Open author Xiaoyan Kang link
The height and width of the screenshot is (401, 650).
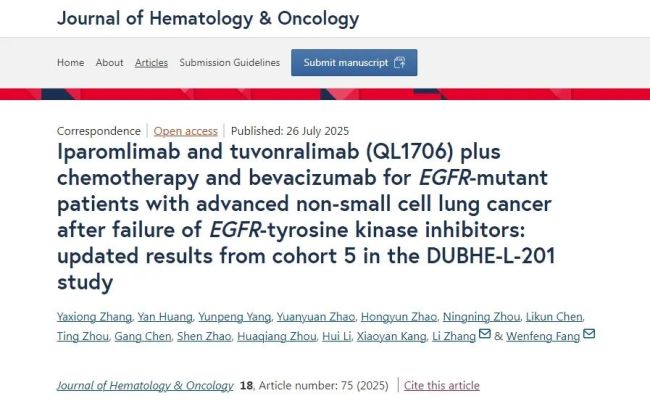(x=391, y=336)
